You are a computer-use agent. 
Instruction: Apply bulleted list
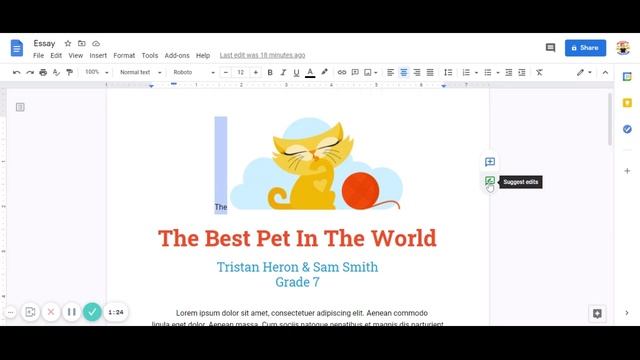pyautogui.click(x=488, y=72)
